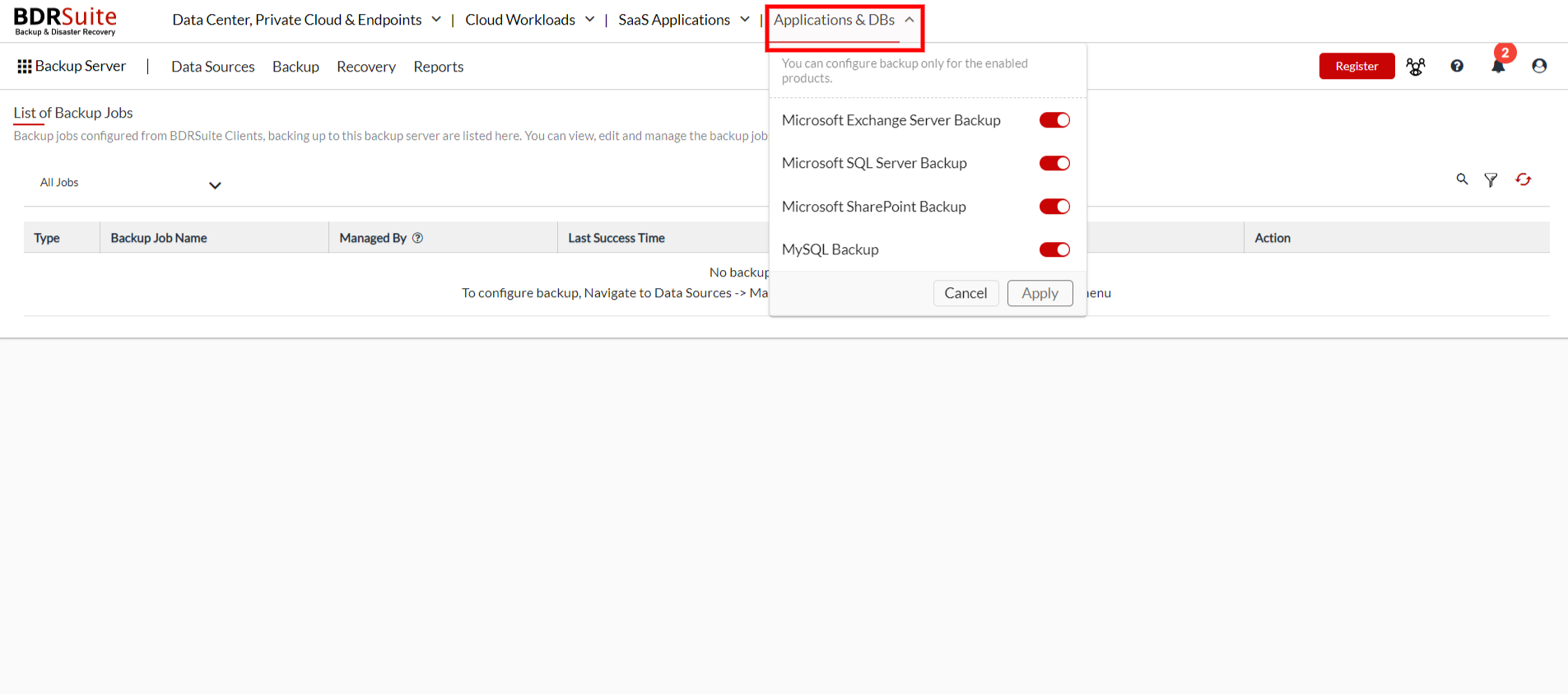
Task: Open the Recovery menu
Action: tap(366, 67)
